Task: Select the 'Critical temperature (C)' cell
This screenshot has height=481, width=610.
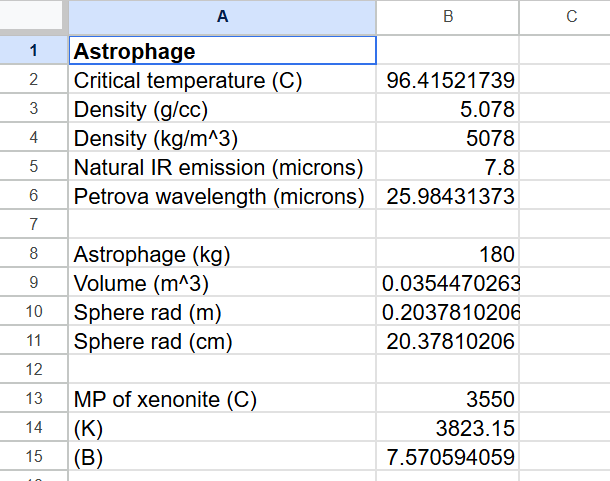Action: pos(222,79)
